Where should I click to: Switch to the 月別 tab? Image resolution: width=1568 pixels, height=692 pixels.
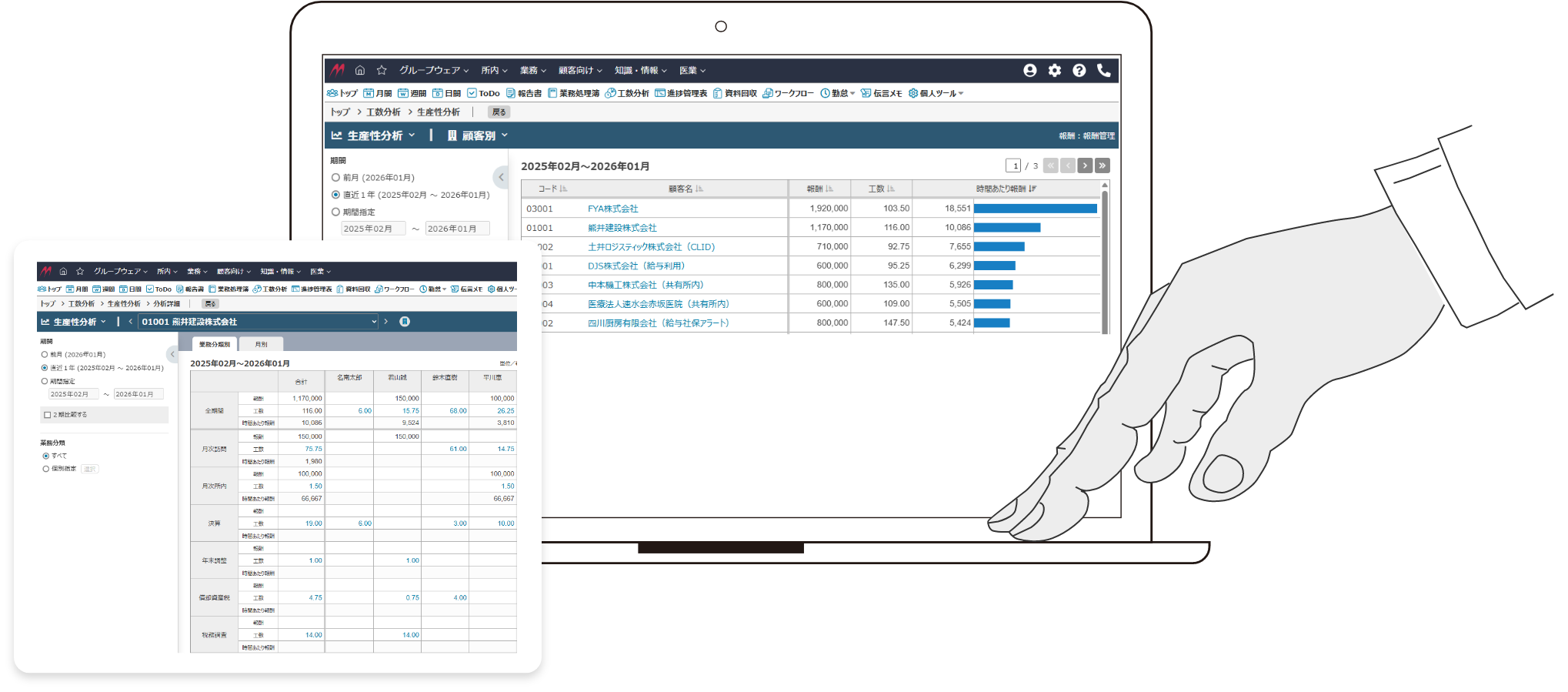[x=261, y=344]
